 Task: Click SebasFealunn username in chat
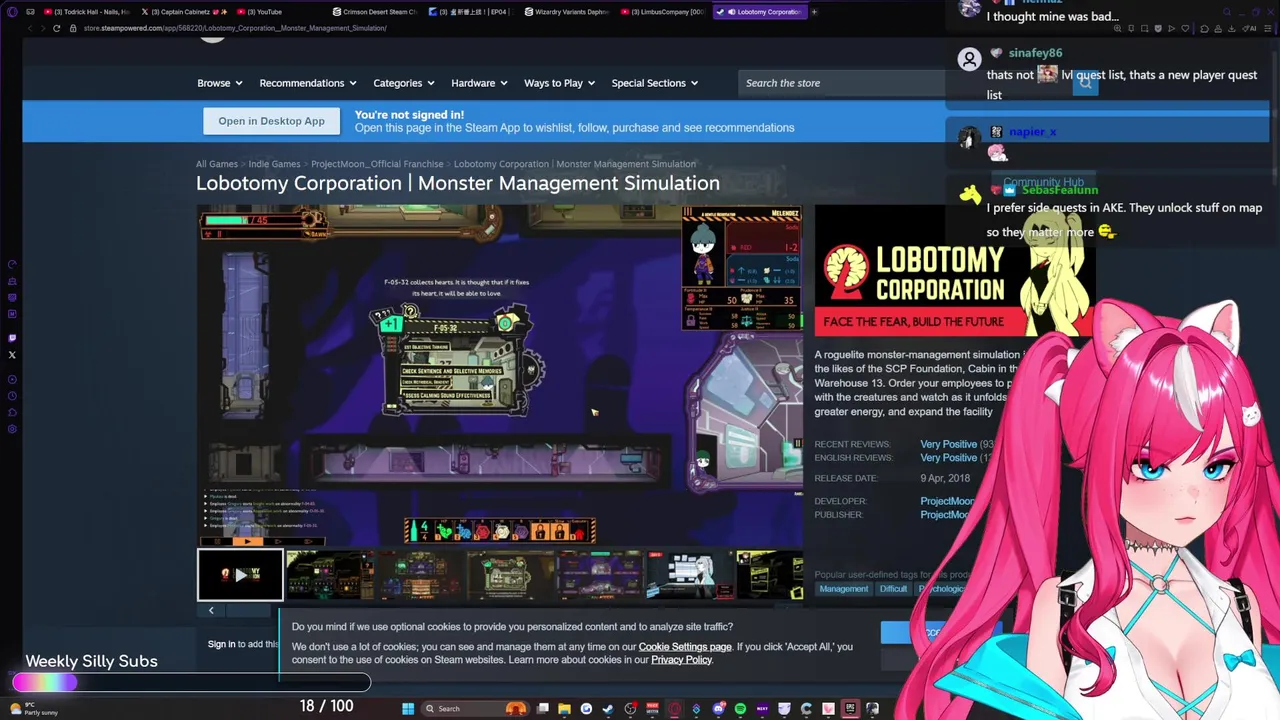click(1060, 190)
